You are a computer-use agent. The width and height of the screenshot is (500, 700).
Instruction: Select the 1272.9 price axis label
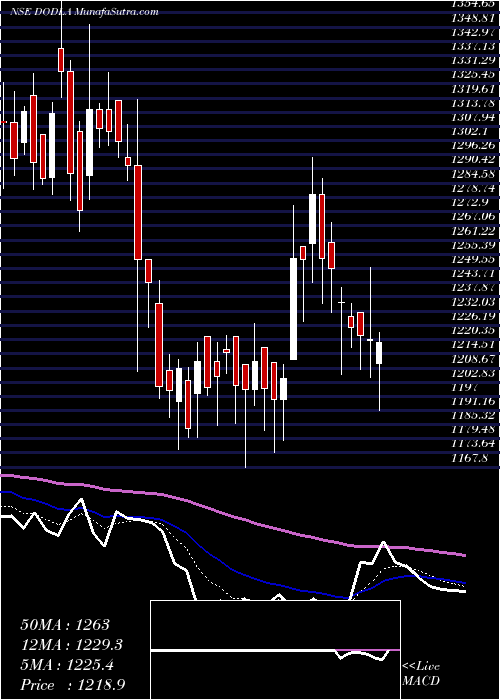point(471,203)
